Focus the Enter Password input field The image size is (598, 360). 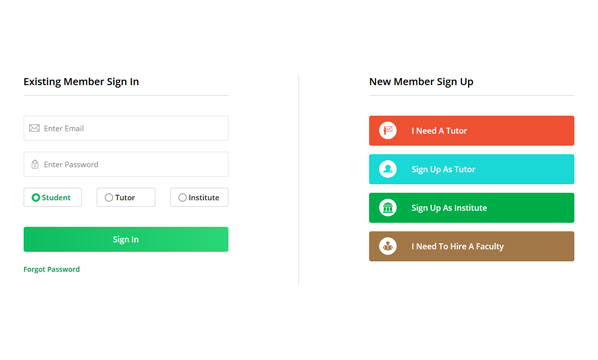click(x=126, y=164)
